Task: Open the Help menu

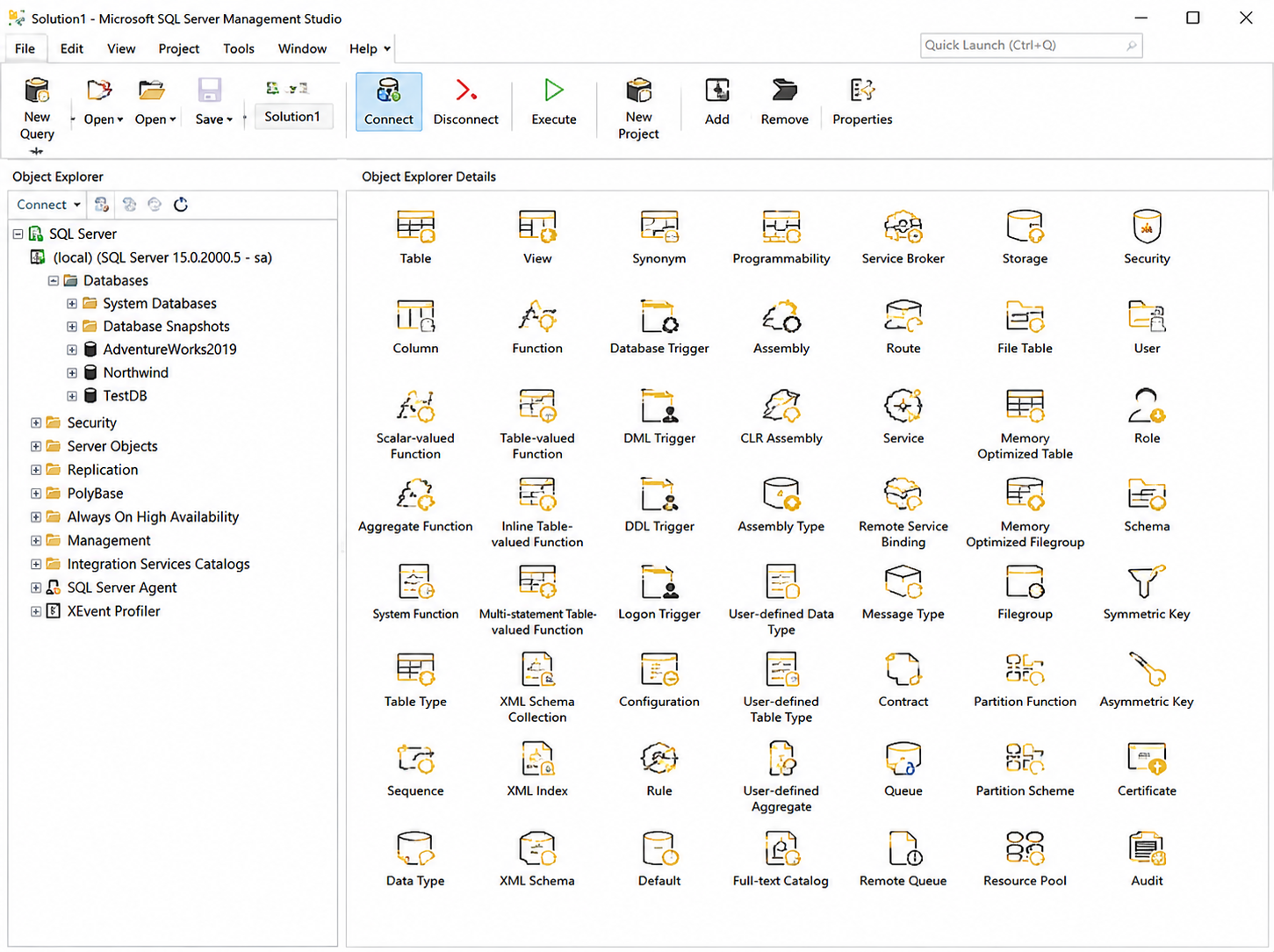Action: [x=370, y=48]
